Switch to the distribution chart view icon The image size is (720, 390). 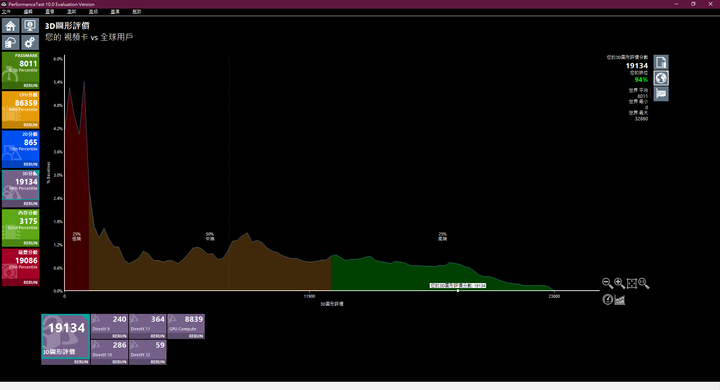620,300
